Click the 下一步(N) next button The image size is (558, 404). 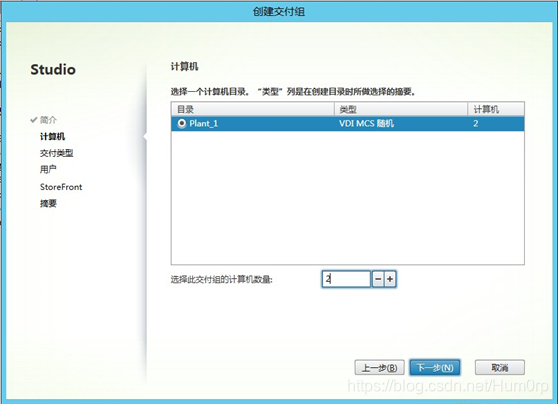click(435, 367)
